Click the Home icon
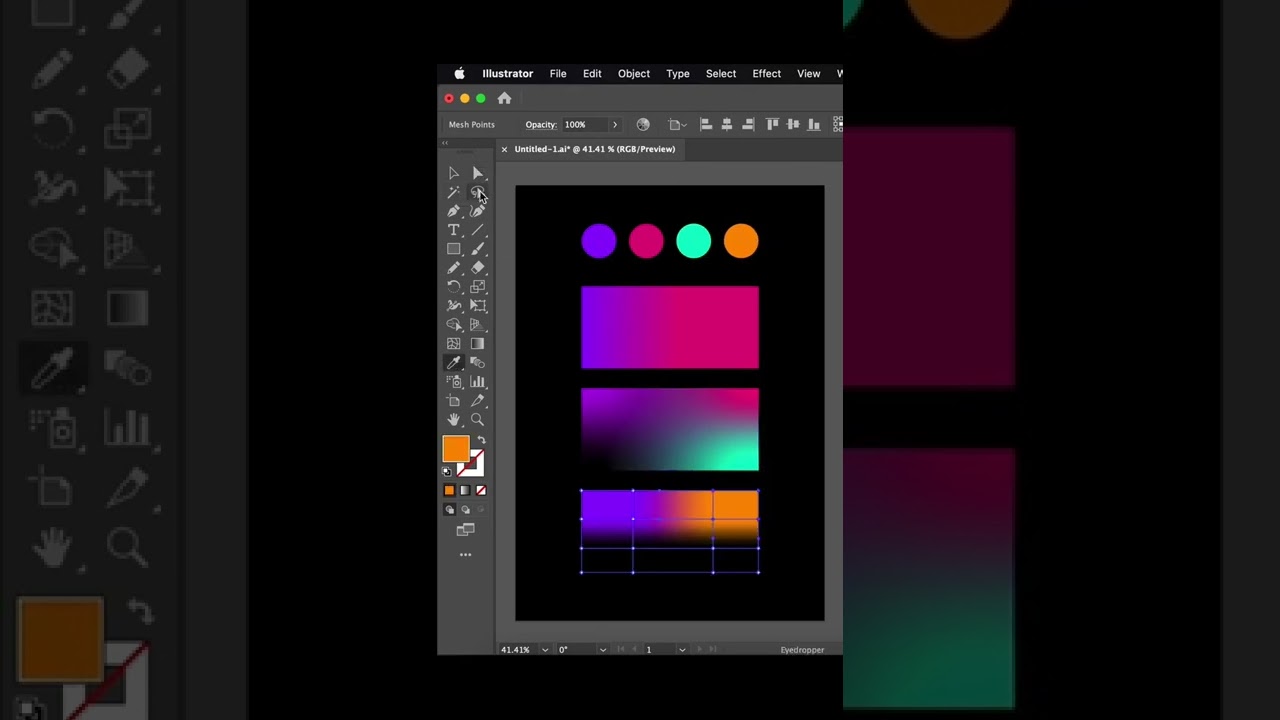 (x=504, y=98)
